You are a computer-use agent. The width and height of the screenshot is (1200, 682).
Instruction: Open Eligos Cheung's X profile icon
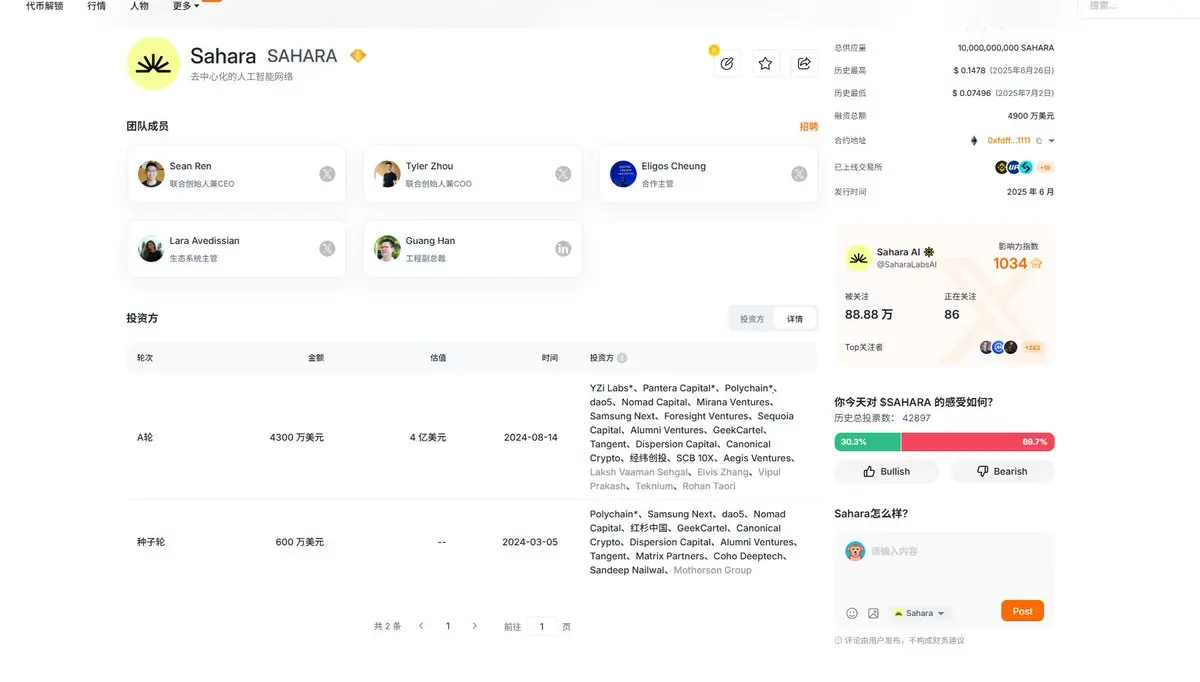click(x=799, y=174)
